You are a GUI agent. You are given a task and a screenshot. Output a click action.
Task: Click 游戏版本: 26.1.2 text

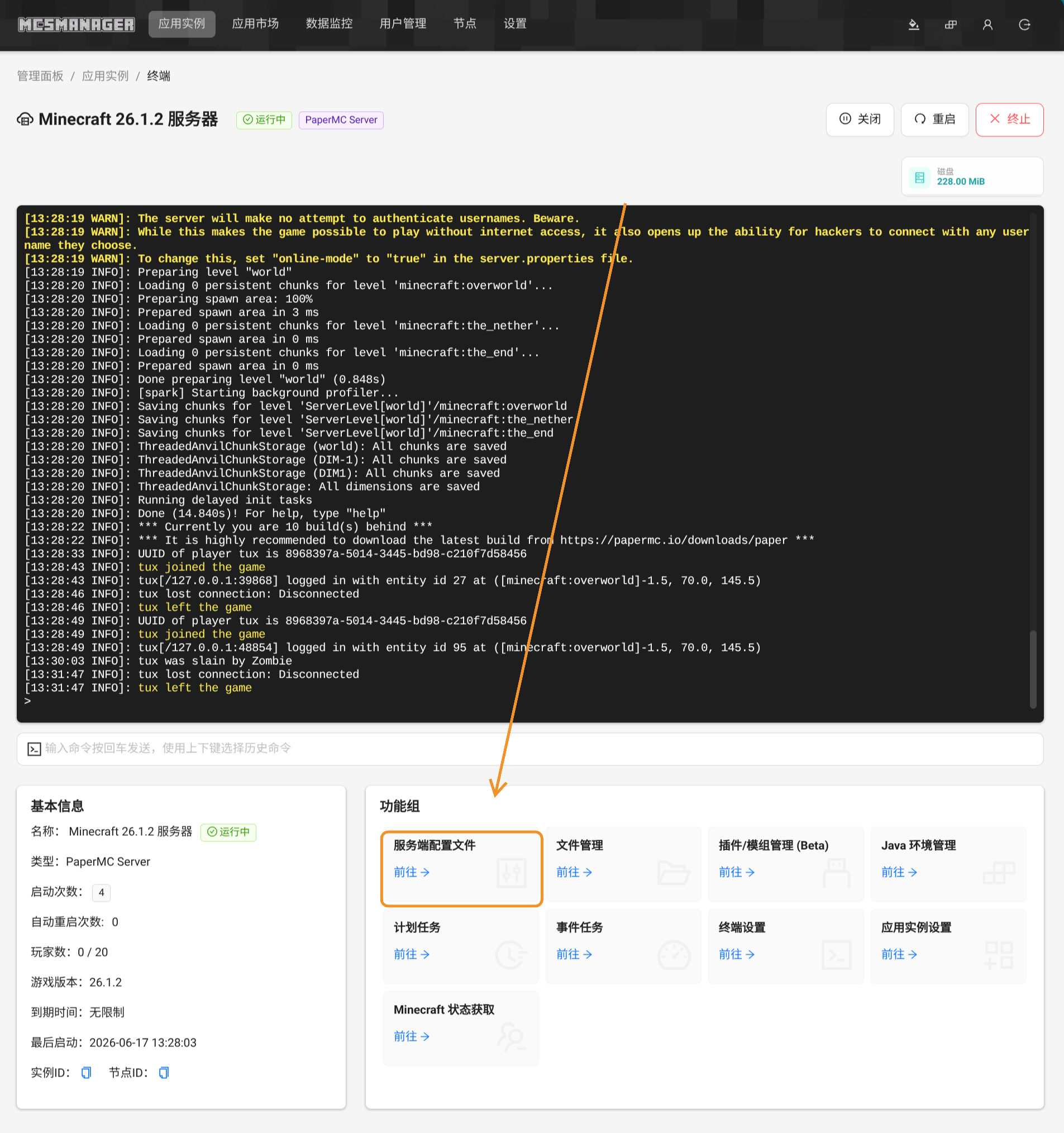pos(77,983)
